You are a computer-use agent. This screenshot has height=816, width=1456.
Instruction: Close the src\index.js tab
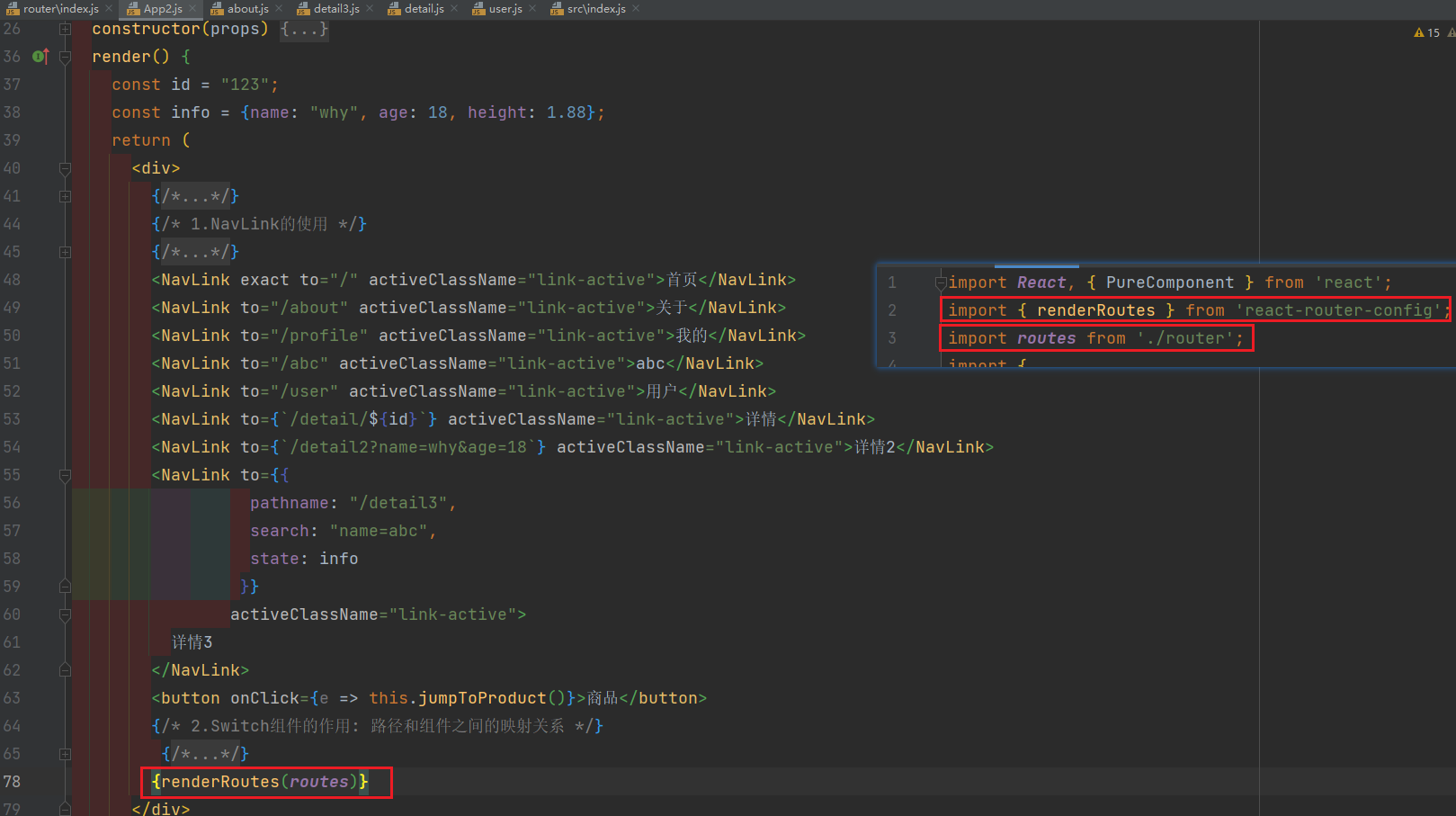pyautogui.click(x=635, y=9)
